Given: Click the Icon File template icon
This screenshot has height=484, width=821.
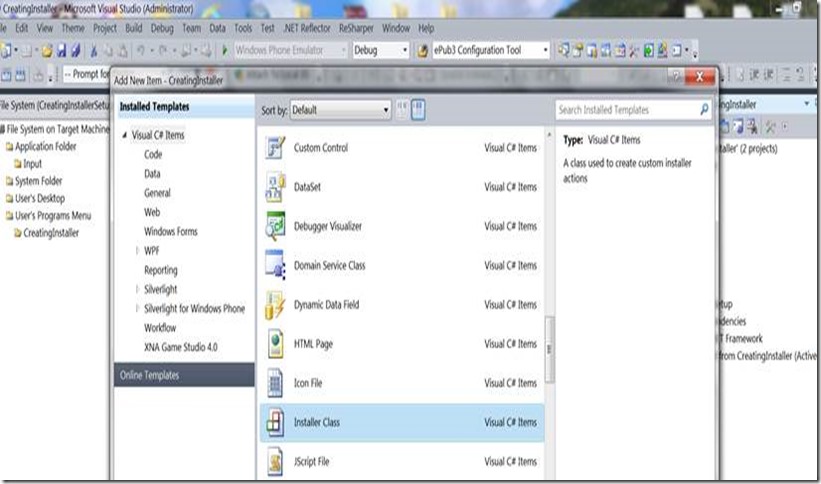Looking at the screenshot, I should coord(274,383).
